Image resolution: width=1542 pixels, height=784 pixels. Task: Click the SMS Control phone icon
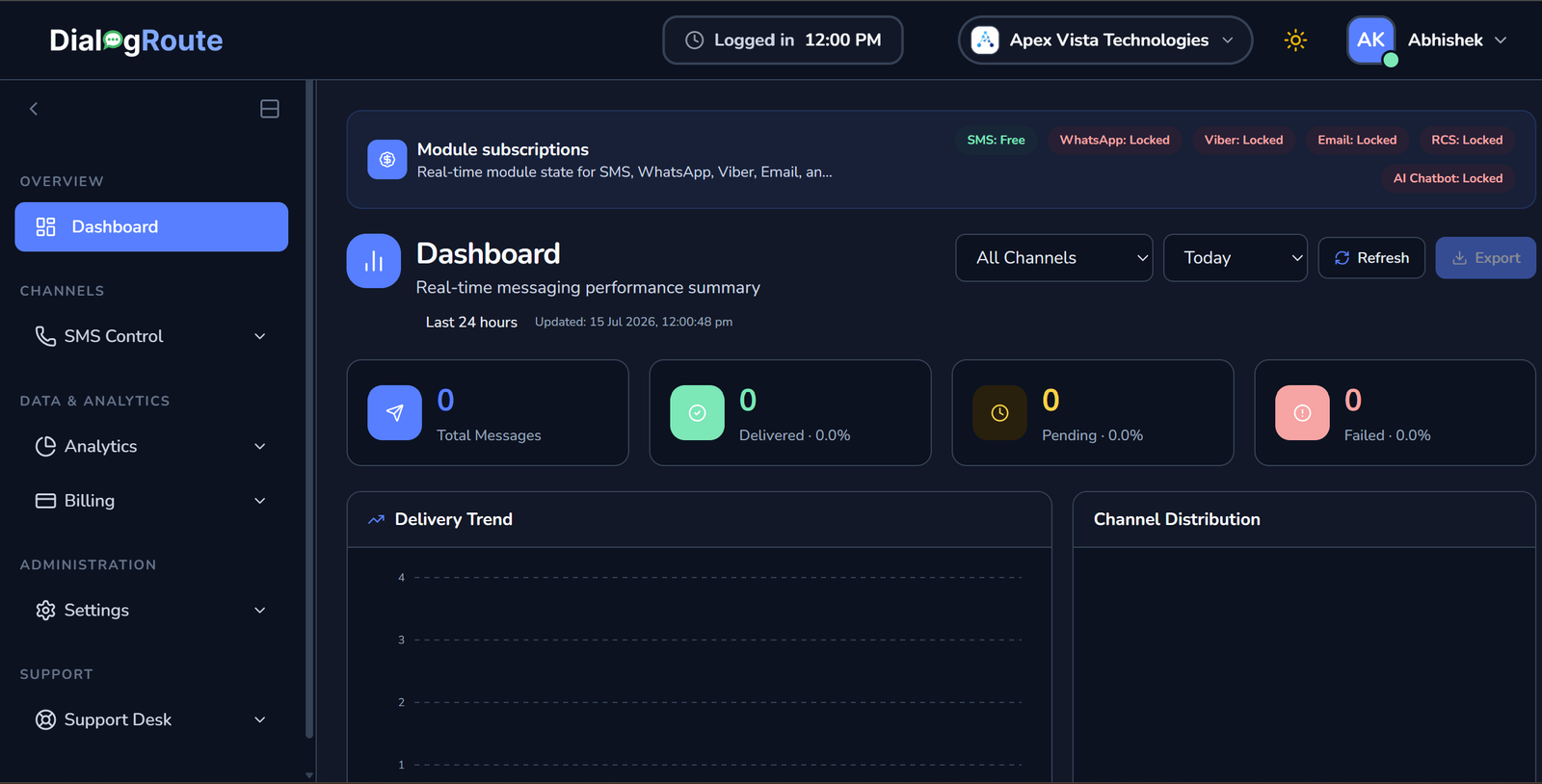click(45, 336)
